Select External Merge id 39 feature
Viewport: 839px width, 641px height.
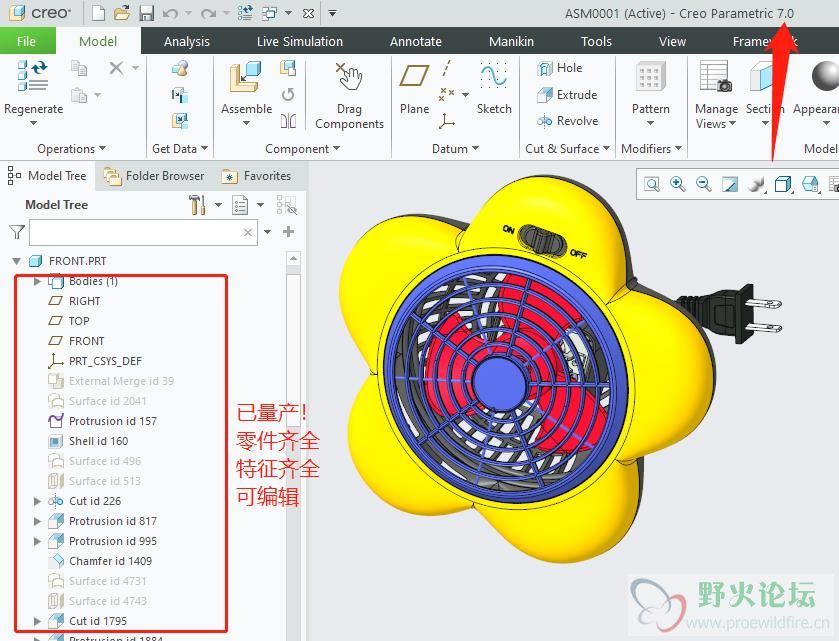click(111, 381)
